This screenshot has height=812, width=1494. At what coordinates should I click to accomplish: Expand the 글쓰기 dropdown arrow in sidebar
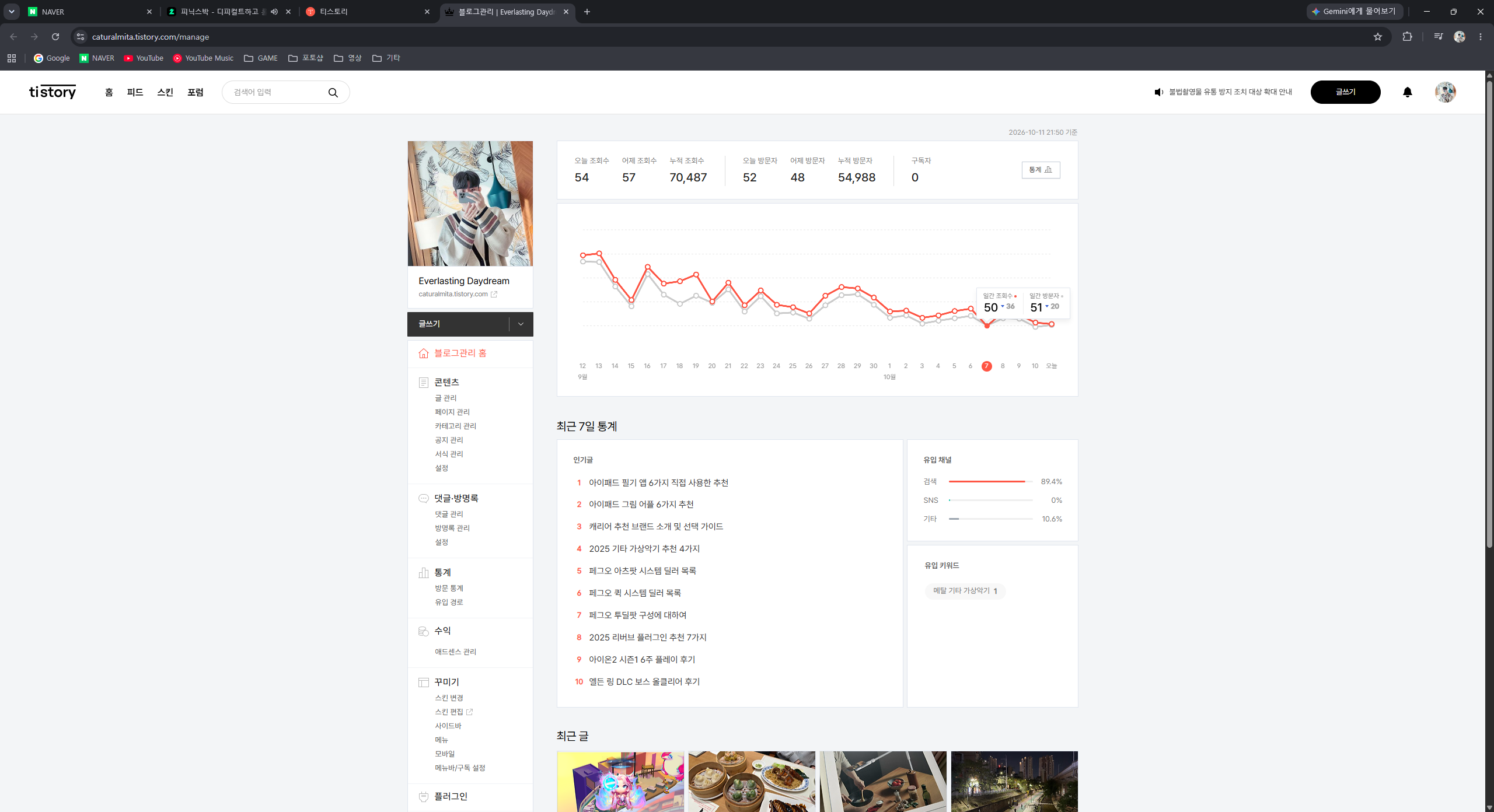521,324
